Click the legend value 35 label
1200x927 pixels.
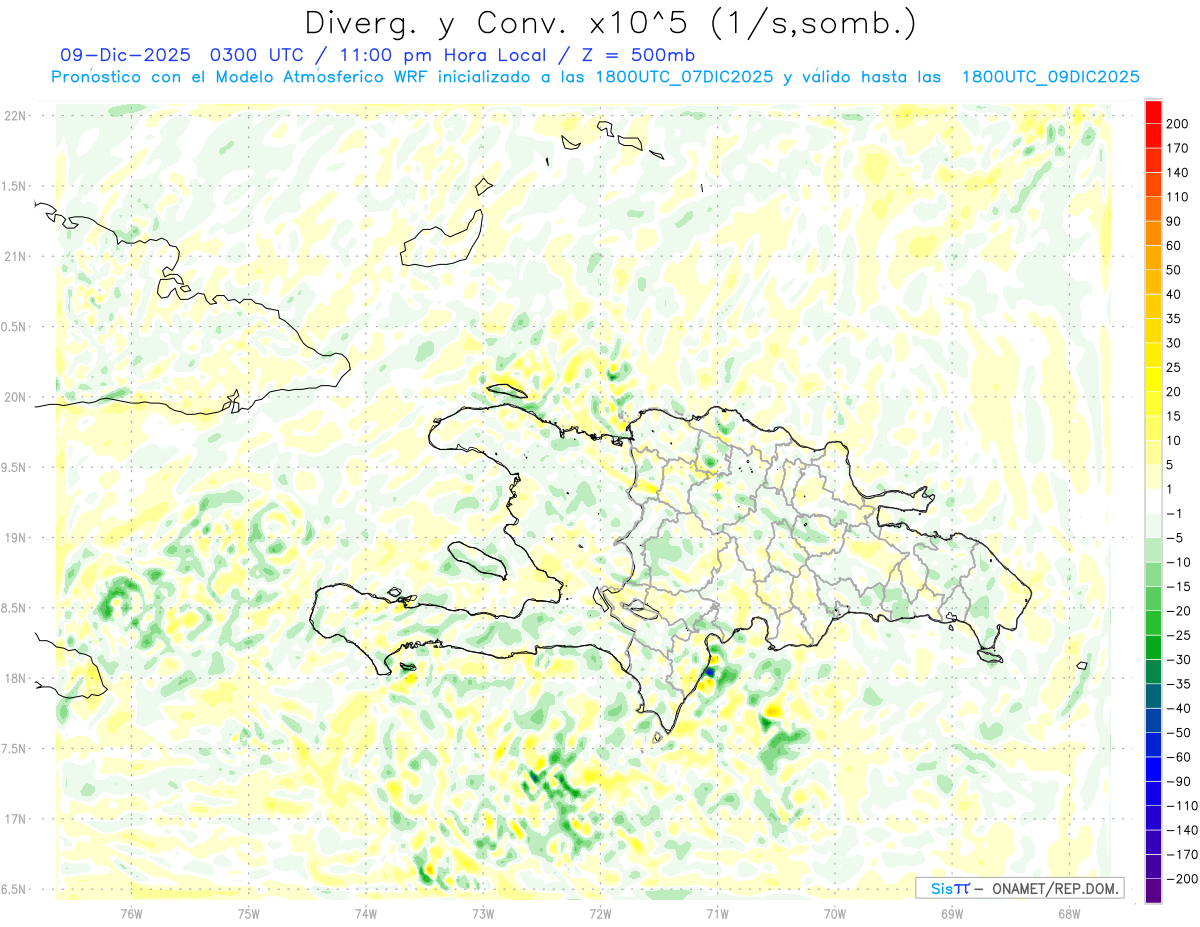click(x=1173, y=319)
